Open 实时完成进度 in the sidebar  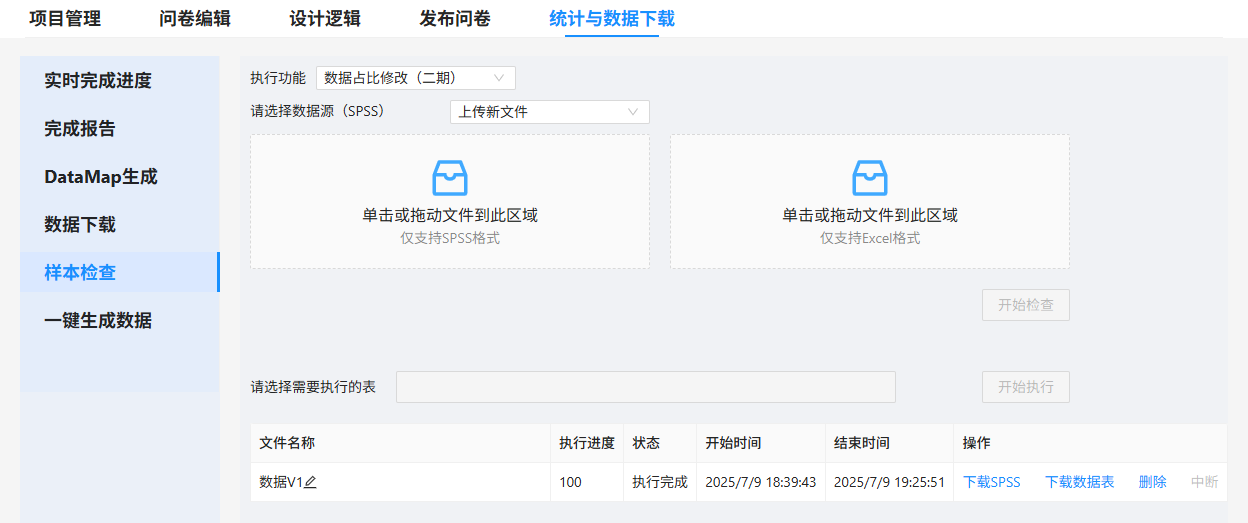pyautogui.click(x=120, y=81)
